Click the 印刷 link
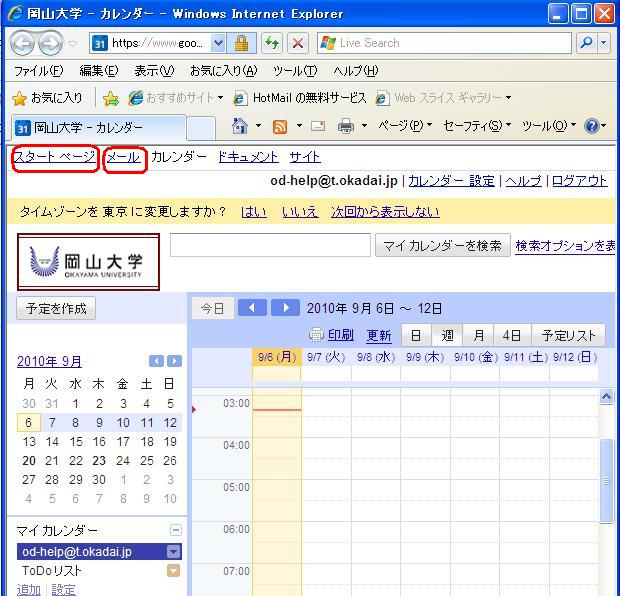 [340, 335]
